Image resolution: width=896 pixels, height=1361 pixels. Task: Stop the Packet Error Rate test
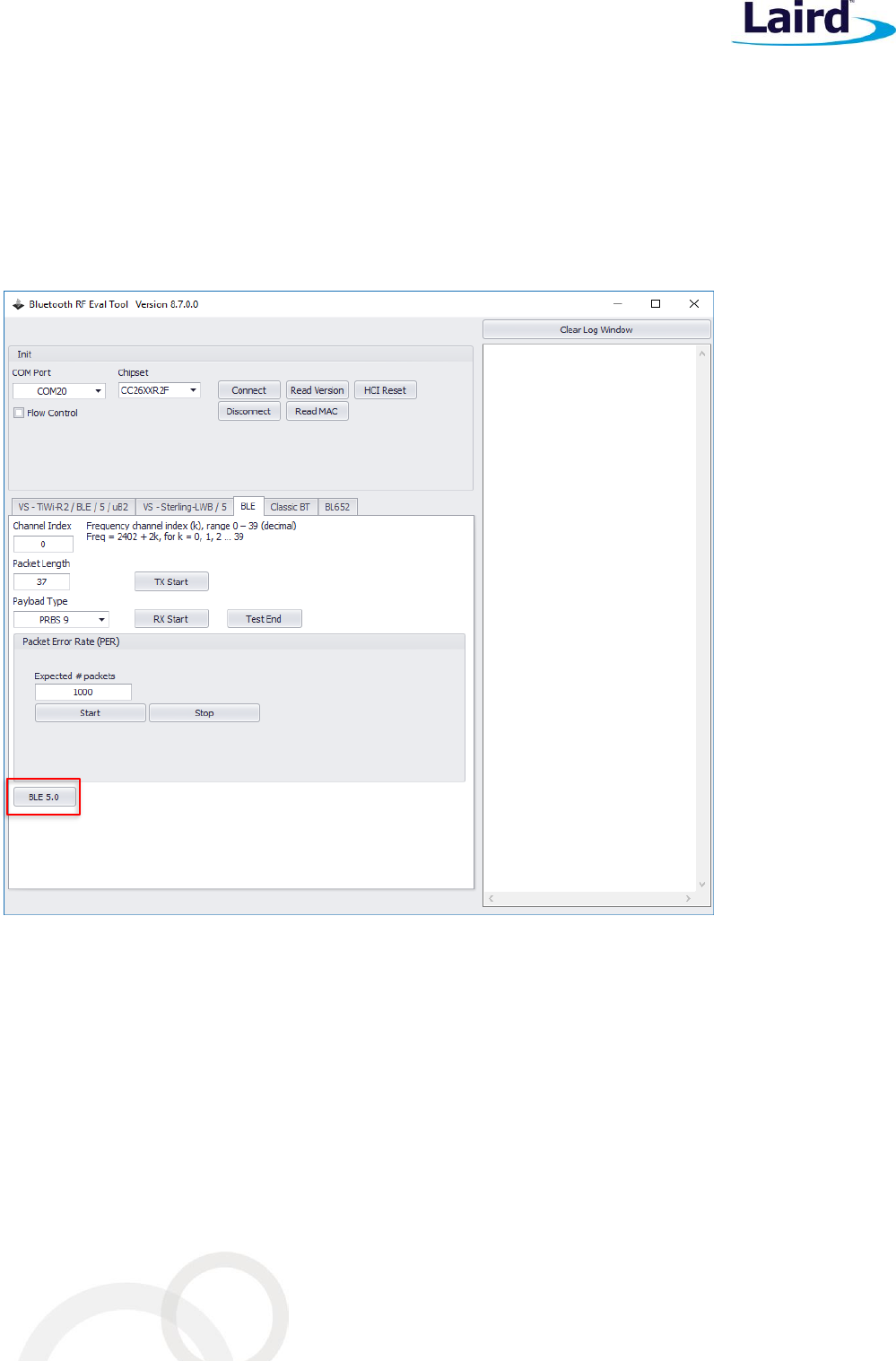point(204,713)
